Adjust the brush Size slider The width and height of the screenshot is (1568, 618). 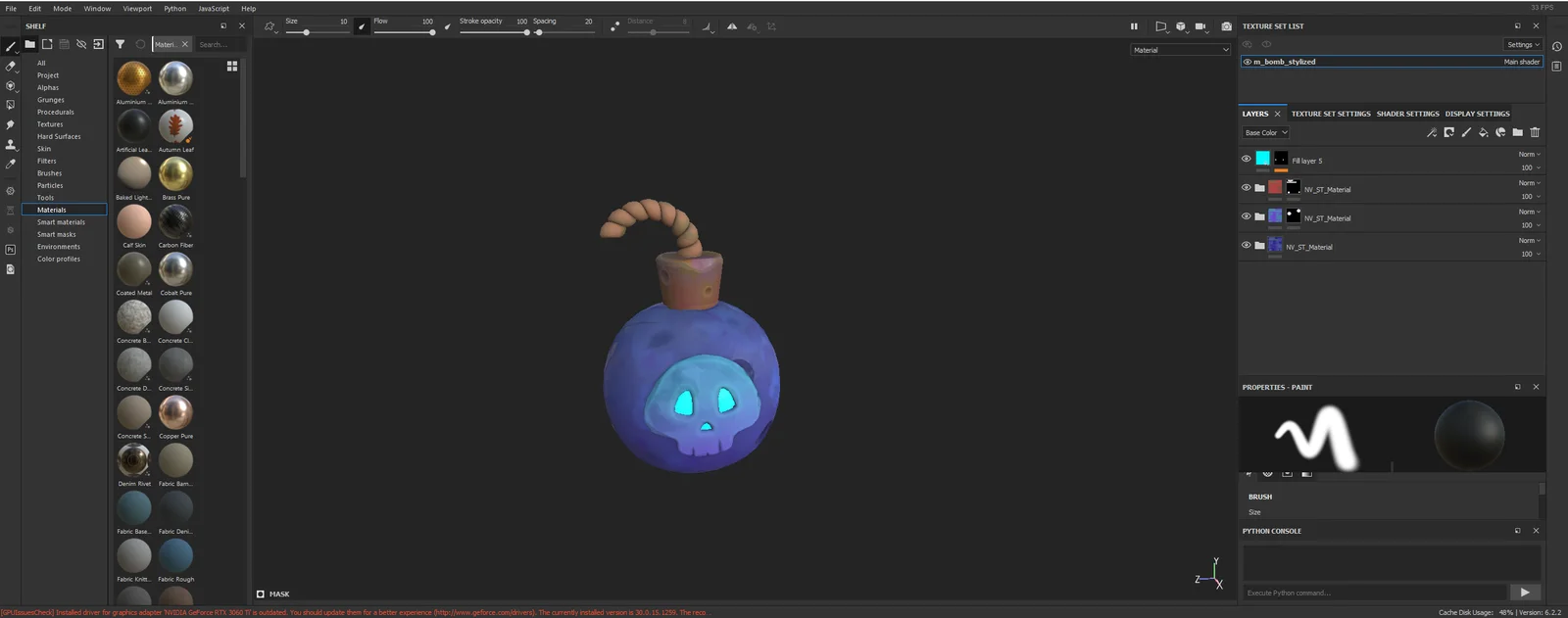(316, 32)
